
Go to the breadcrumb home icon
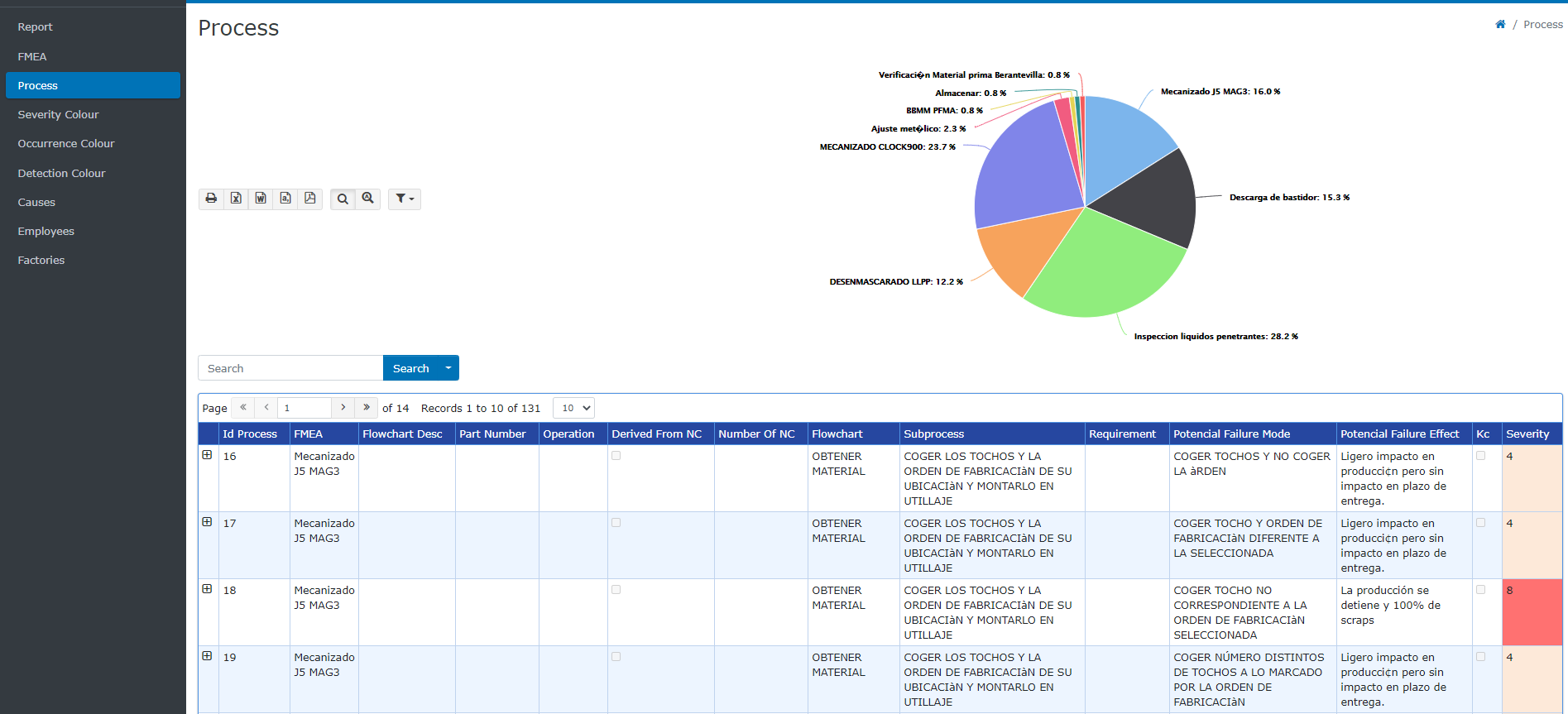[1500, 24]
